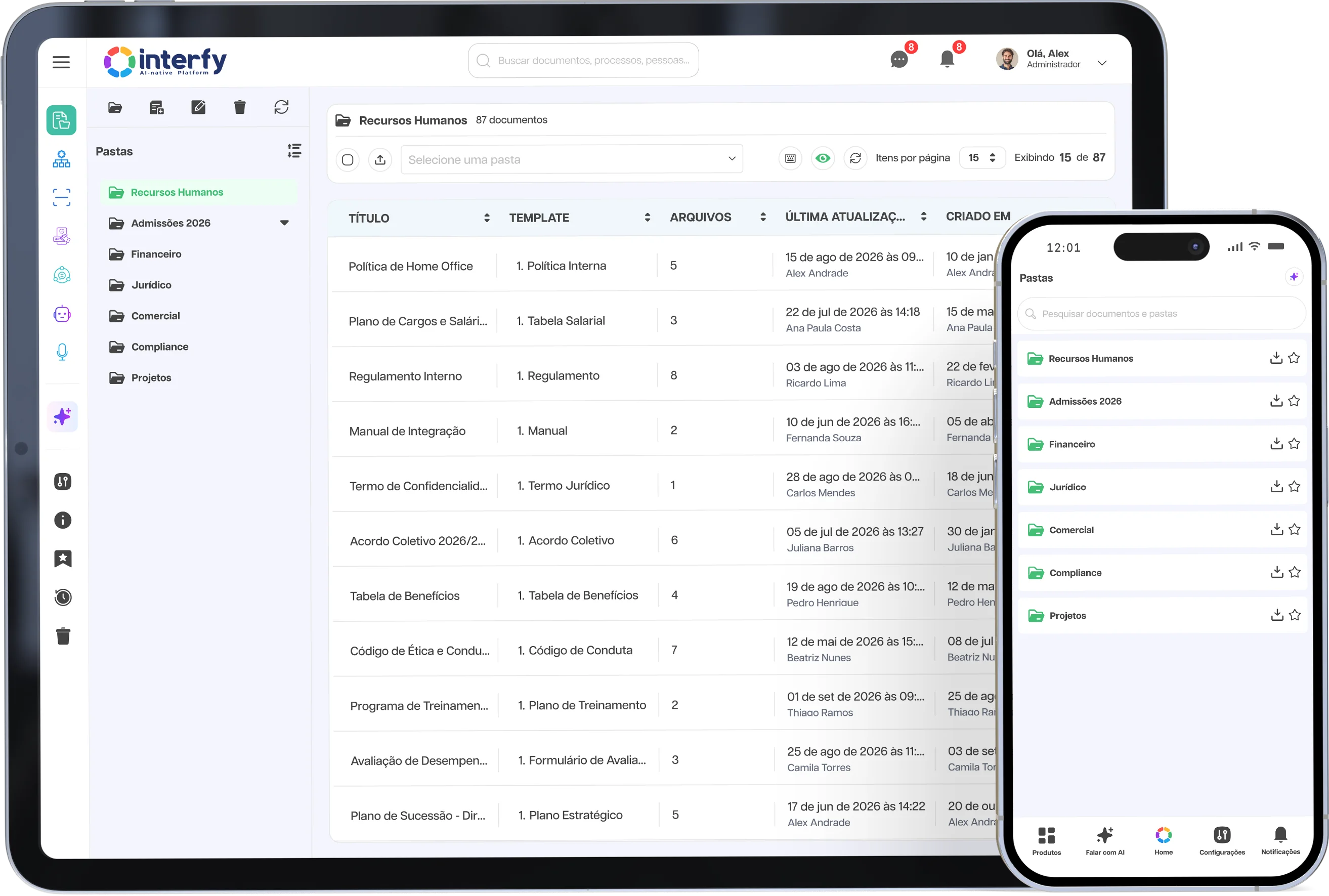1329x896 pixels.
Task: Open the AI sparkle sidebar icon
Action: tap(62, 416)
